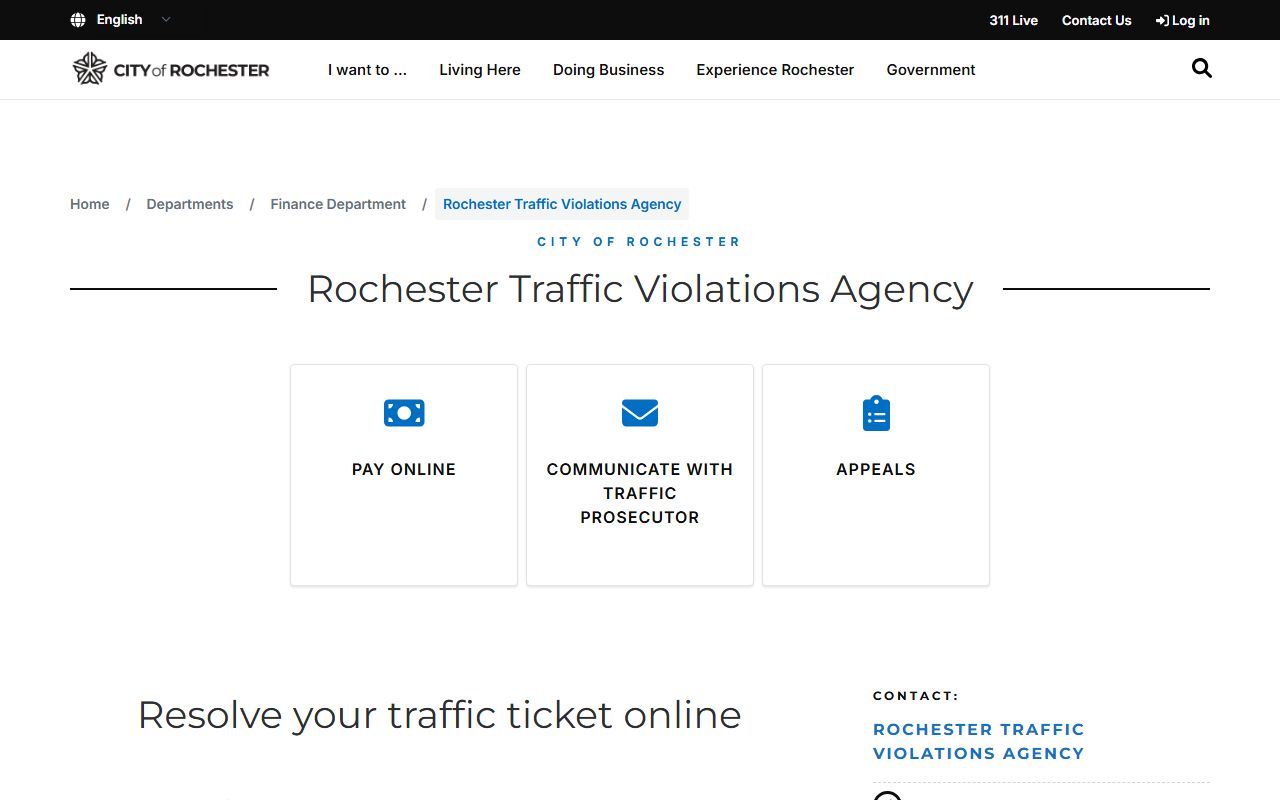
Task: Click Rochester Traffic Violations Agency breadcrumb
Action: pyautogui.click(x=562, y=204)
